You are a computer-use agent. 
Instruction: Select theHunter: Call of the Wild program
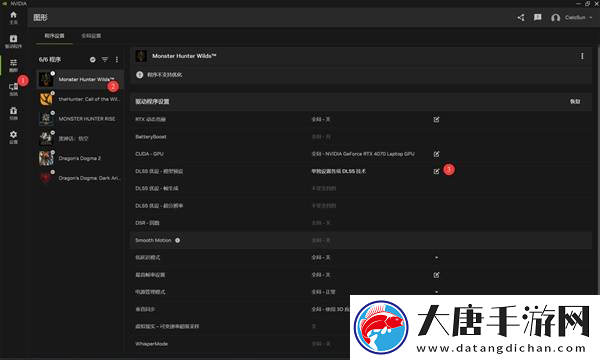click(x=80, y=99)
